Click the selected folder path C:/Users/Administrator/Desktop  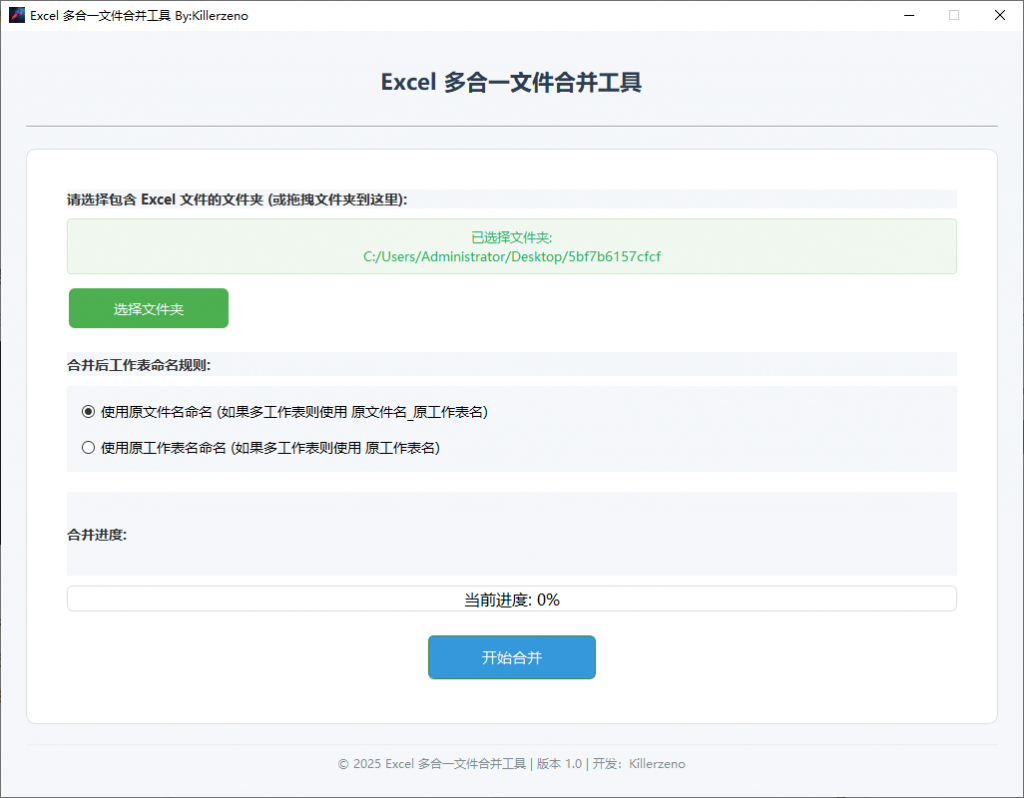(511, 256)
